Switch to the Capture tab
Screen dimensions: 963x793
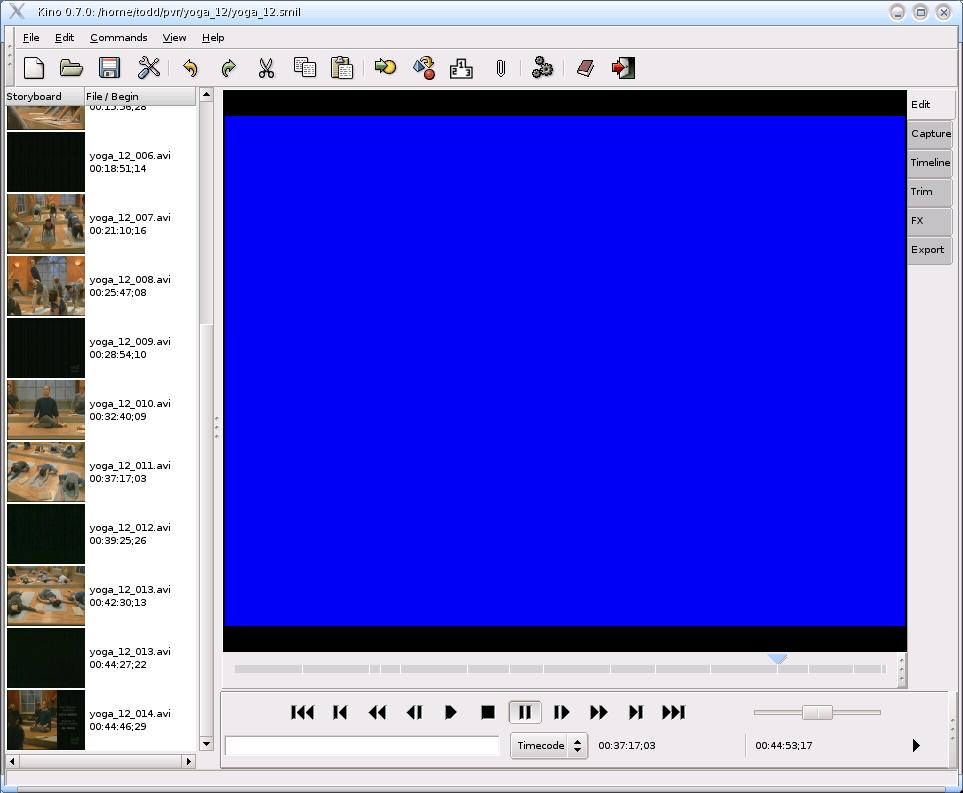point(930,133)
